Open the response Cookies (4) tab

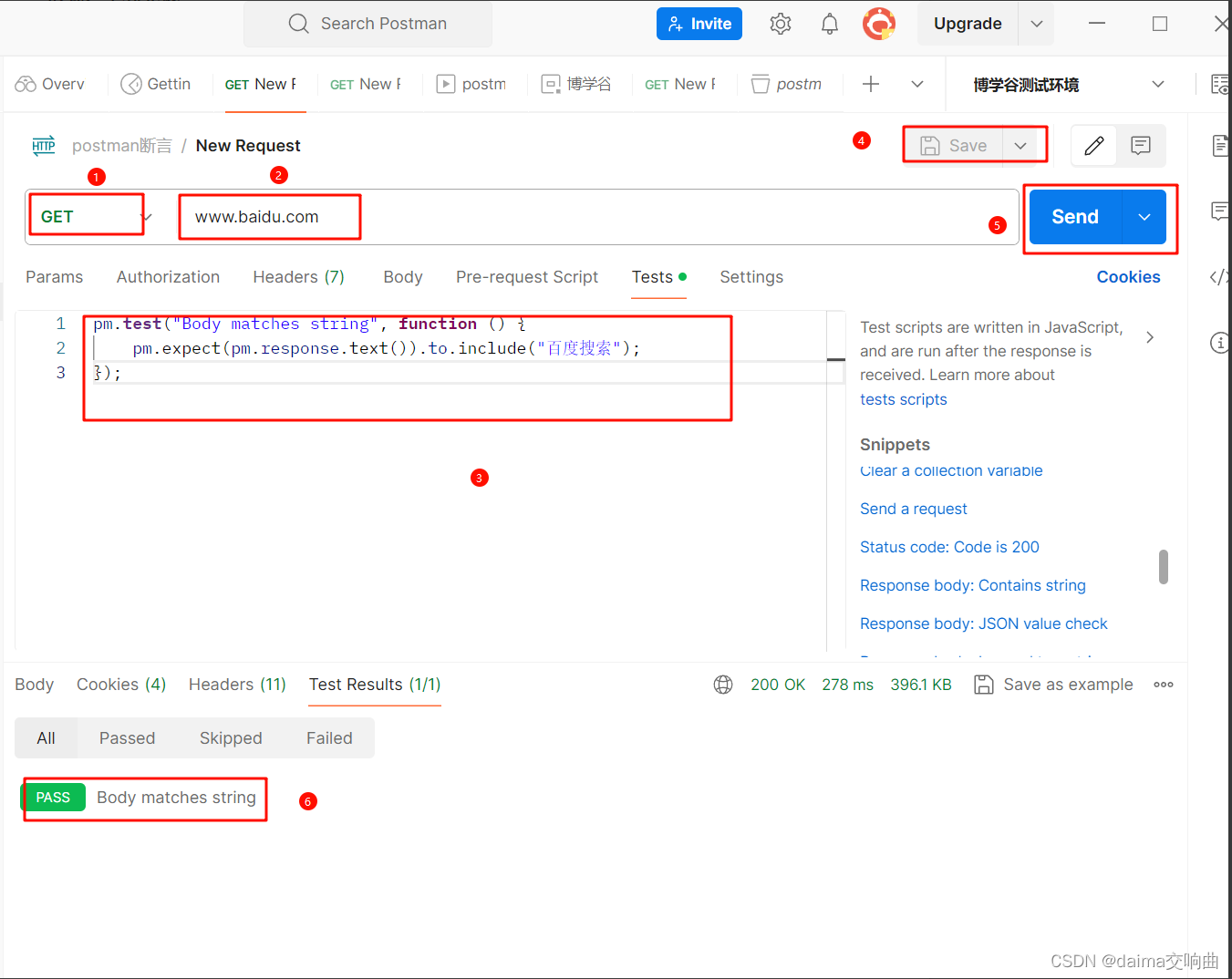point(121,685)
